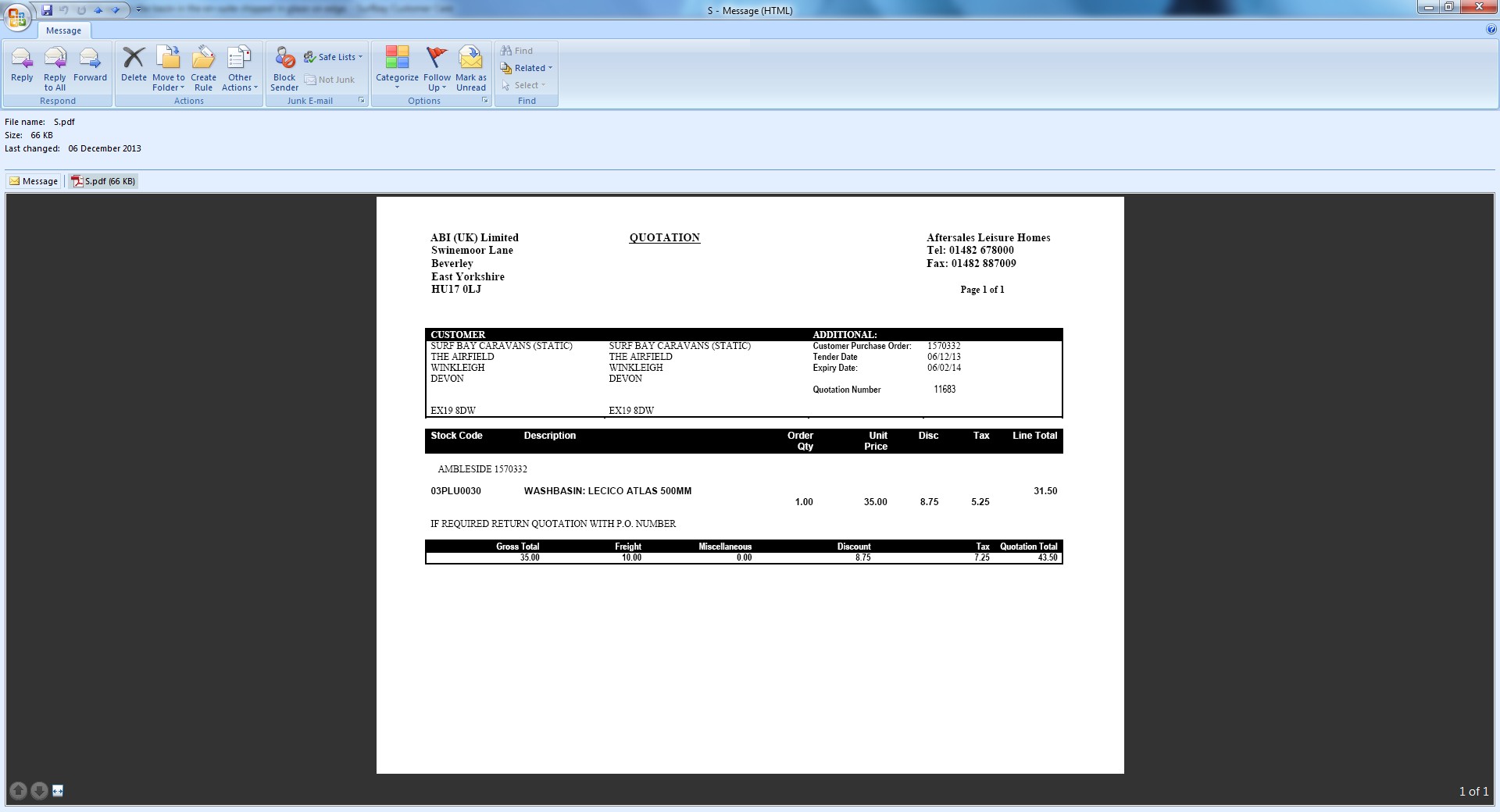Click the Gross Total value 35.00

click(x=530, y=557)
